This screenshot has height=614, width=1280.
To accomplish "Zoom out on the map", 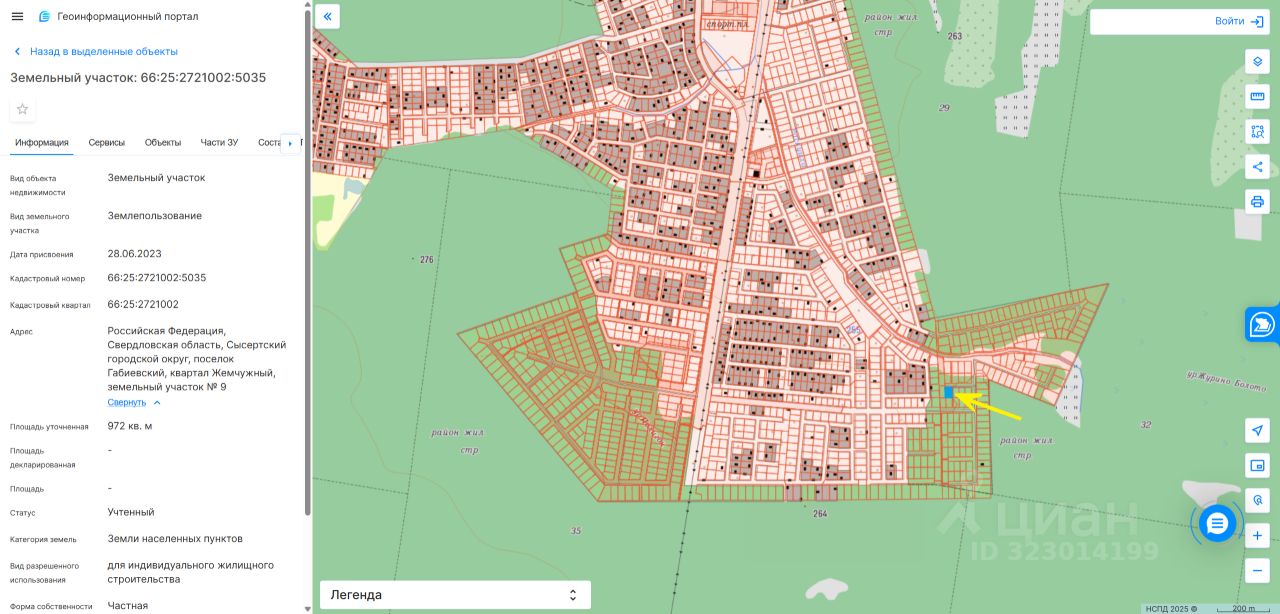I will pos(1257,570).
